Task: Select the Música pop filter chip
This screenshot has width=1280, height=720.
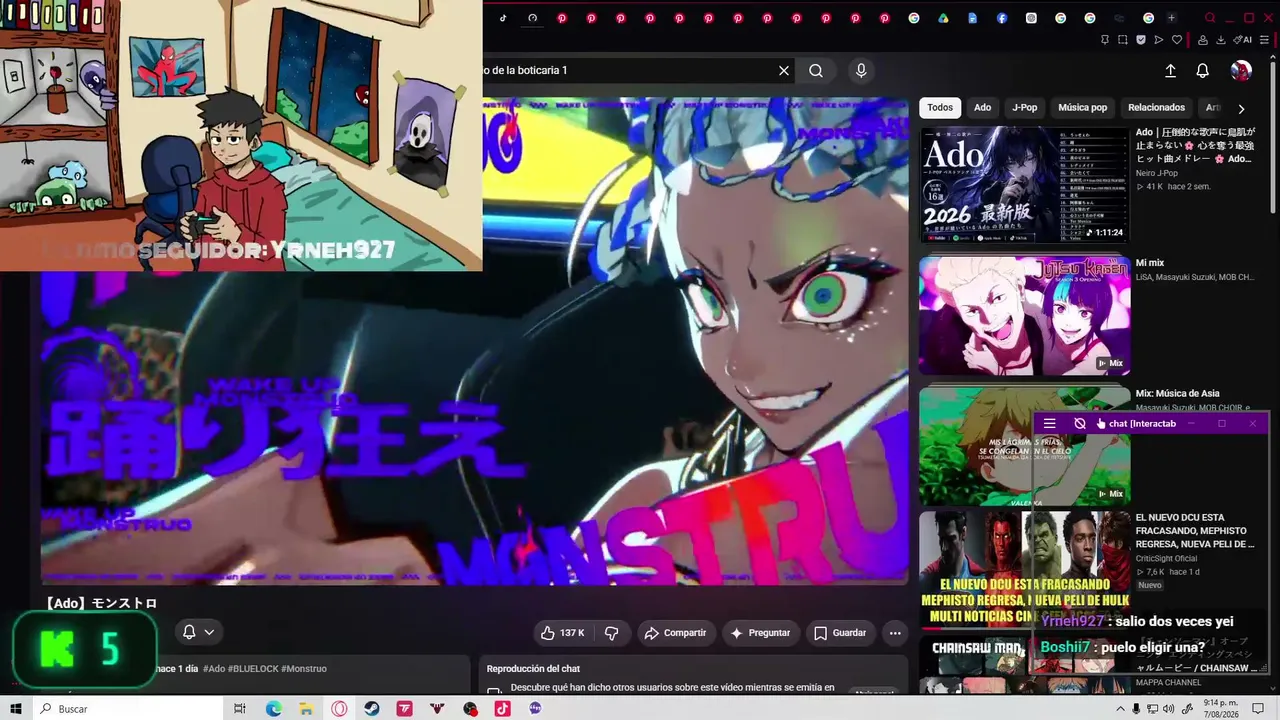Action: coord(1083,108)
